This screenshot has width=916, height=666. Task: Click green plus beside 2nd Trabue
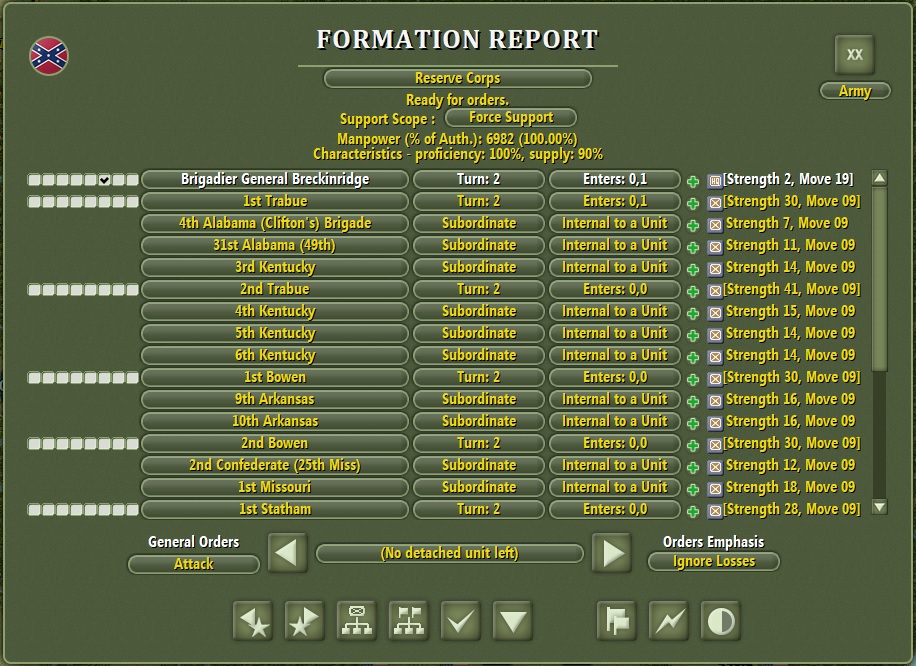(693, 292)
